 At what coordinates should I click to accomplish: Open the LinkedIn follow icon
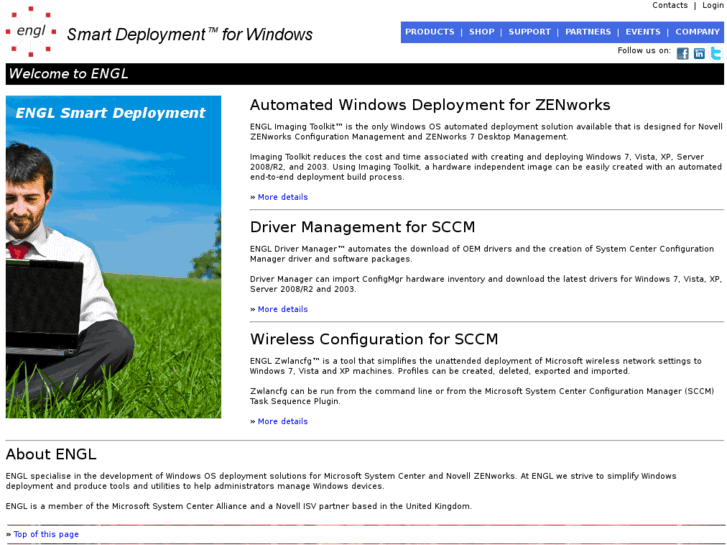[x=699, y=53]
